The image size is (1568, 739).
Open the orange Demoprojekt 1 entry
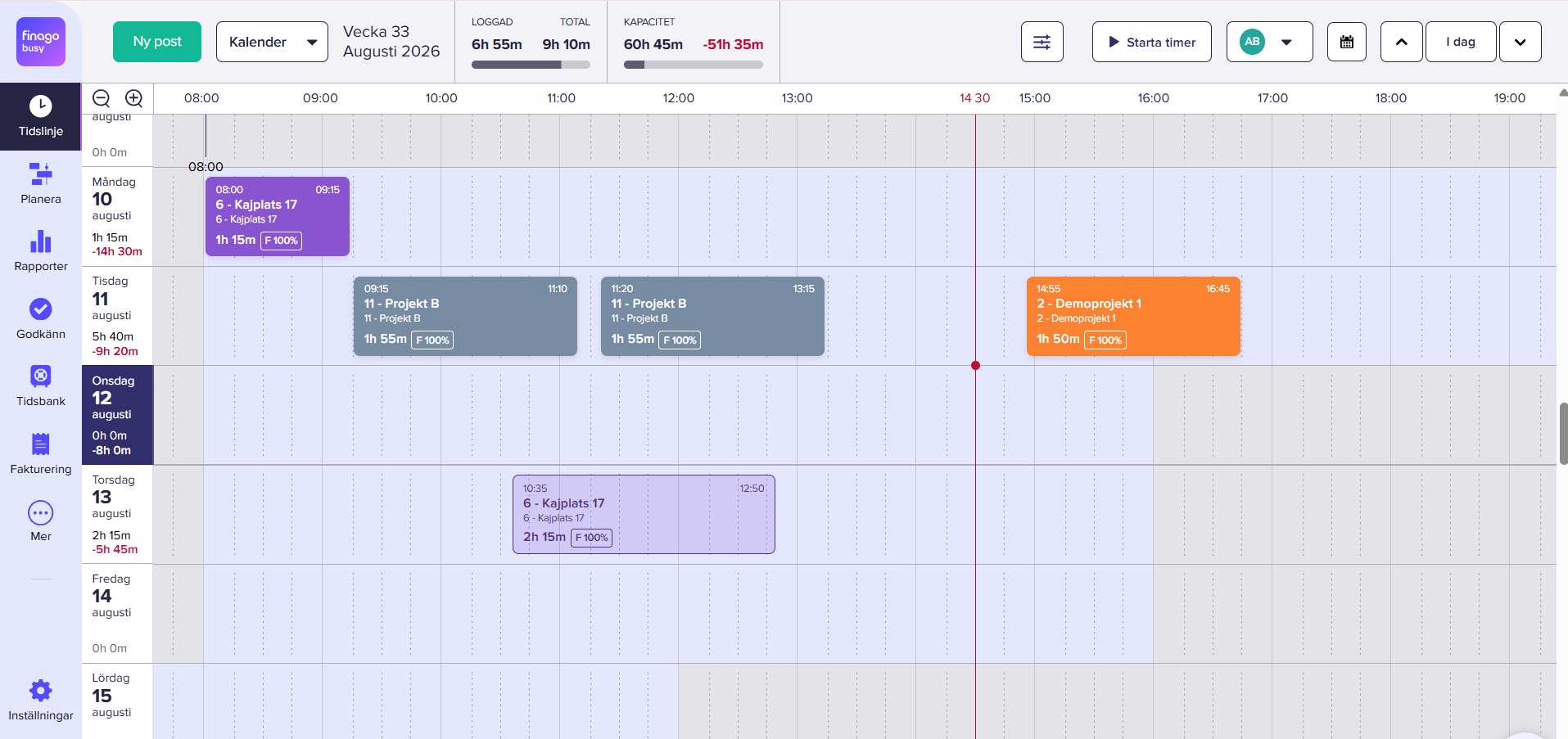pos(1133,316)
